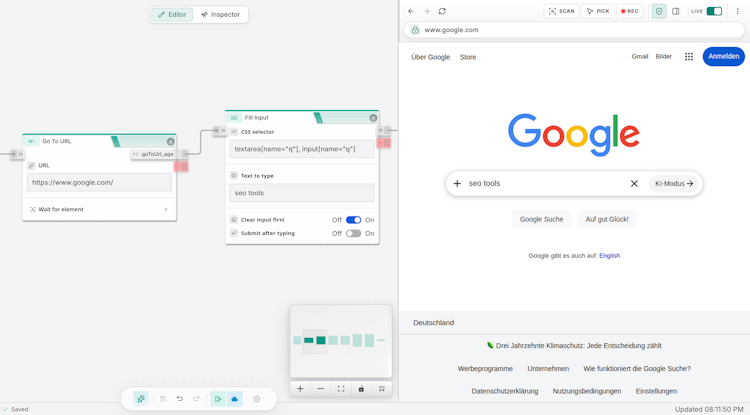Click the Auf gut Glück! button

click(607, 219)
